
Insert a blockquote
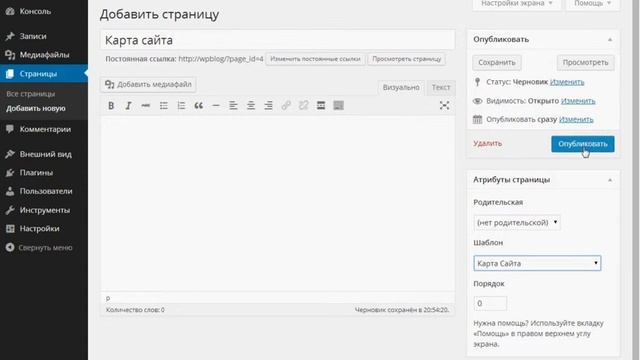pos(198,106)
